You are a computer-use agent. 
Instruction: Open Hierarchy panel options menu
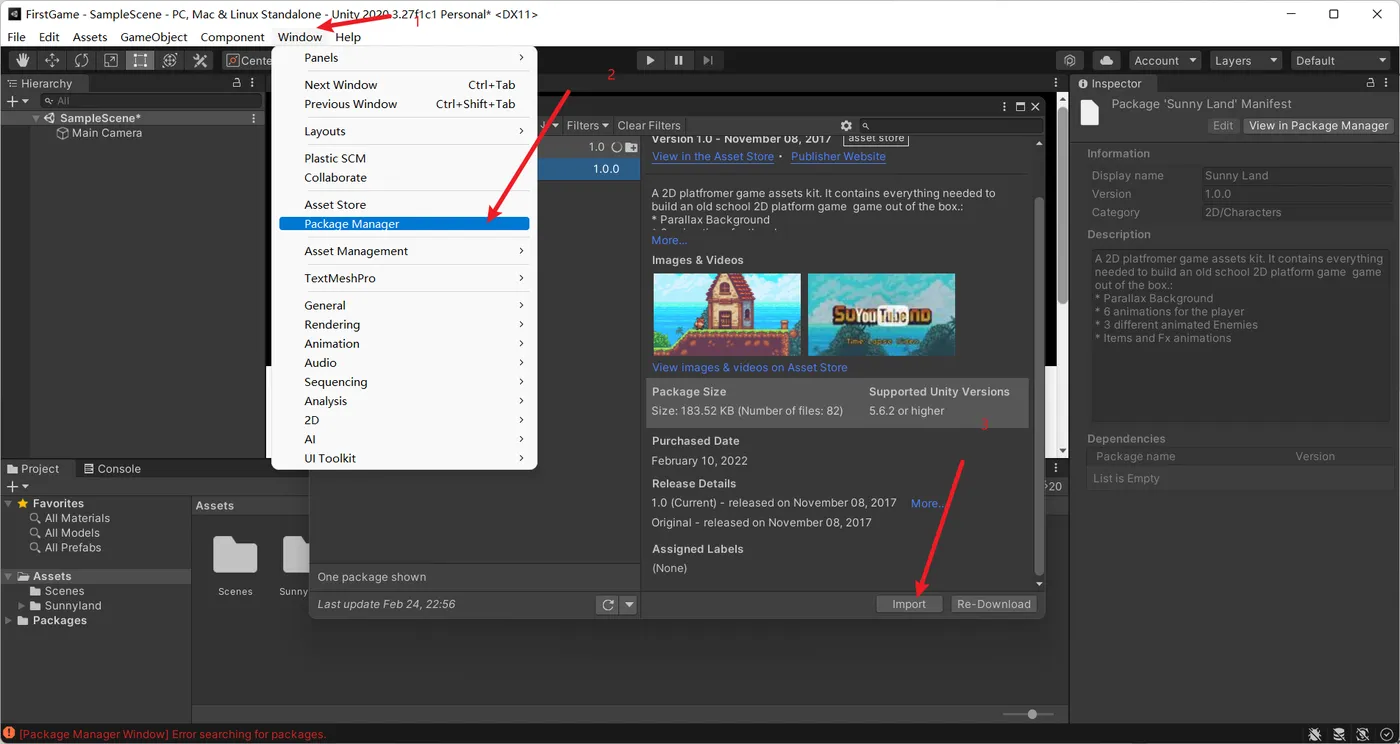tap(254, 83)
